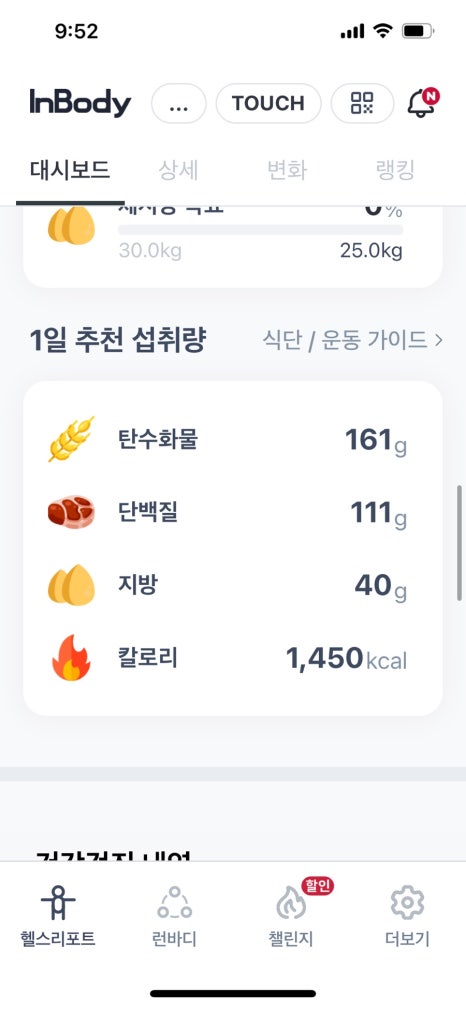Tap the InBody logo
Viewport: 466px width, 1009px height.
click(x=80, y=103)
